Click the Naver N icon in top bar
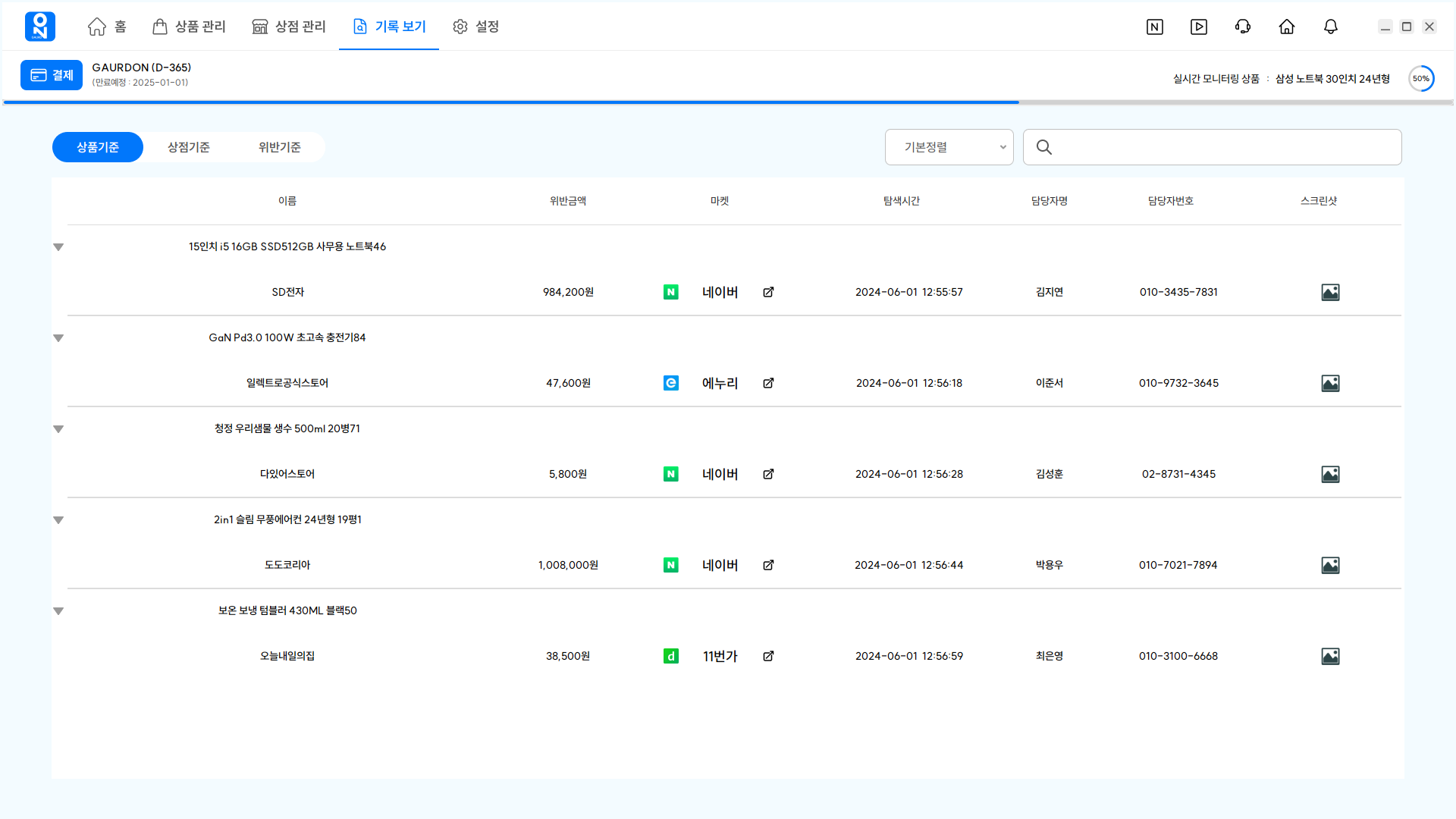 [x=1155, y=27]
